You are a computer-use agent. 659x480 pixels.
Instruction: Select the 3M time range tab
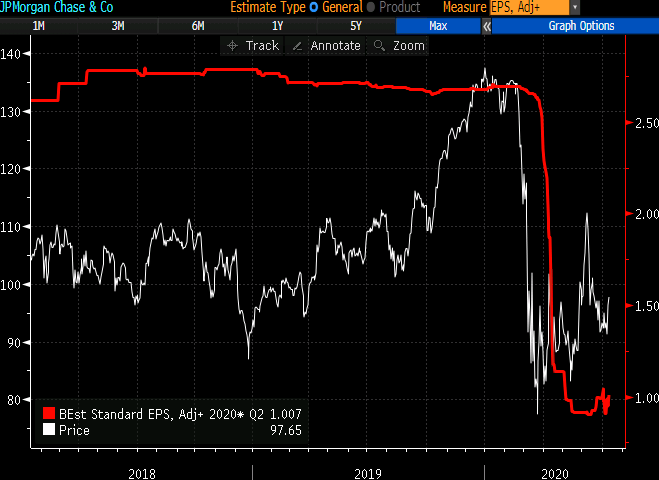coord(118,26)
